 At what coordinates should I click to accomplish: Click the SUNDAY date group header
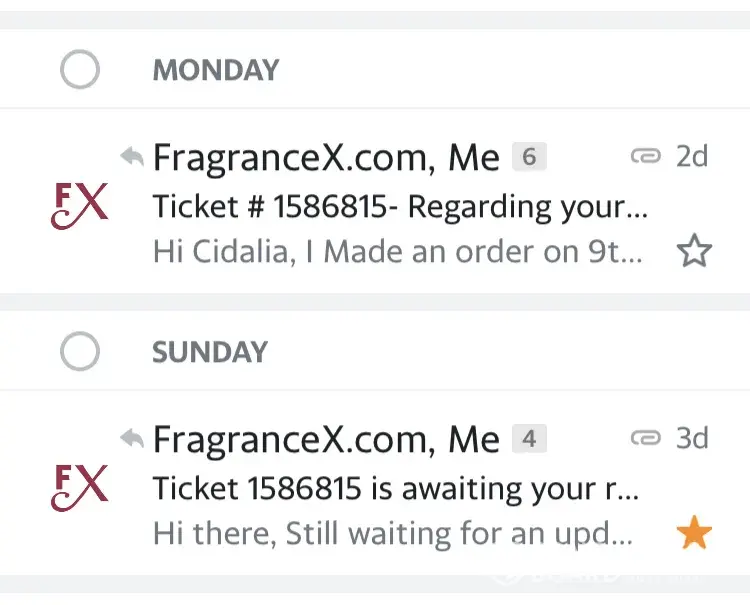[210, 352]
